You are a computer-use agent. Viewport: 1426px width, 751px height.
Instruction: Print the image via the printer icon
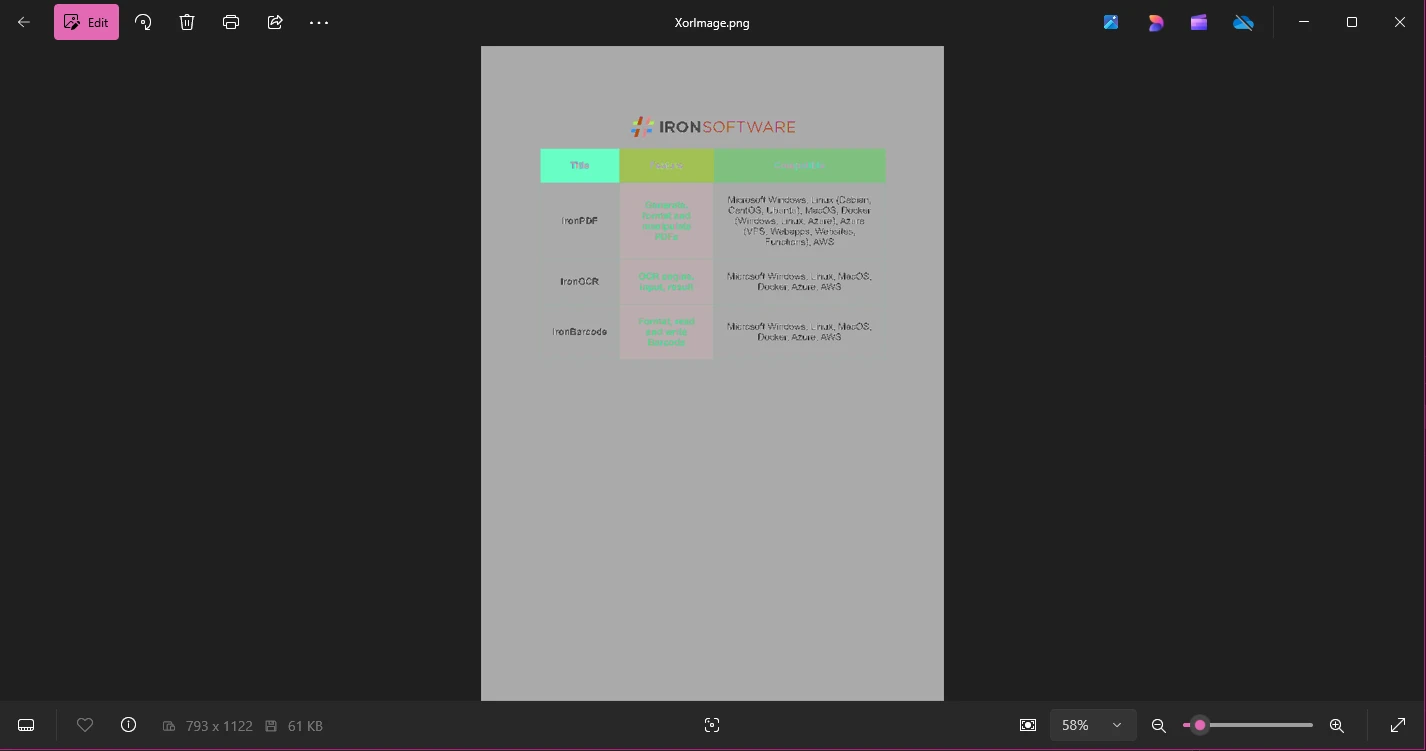231,22
